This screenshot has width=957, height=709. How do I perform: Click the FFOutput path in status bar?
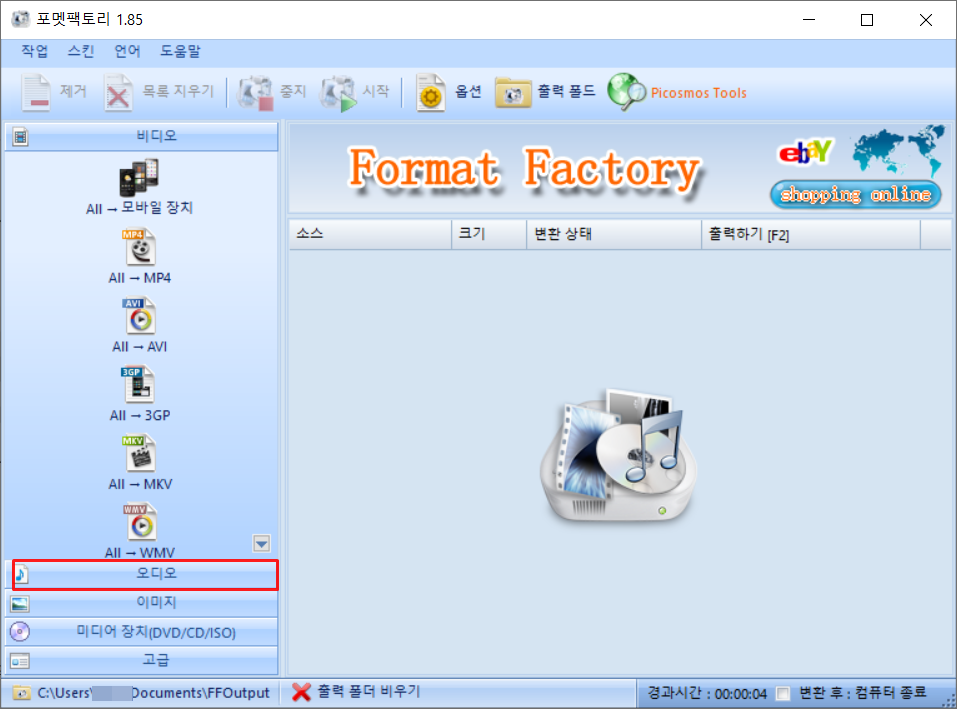pos(154,693)
